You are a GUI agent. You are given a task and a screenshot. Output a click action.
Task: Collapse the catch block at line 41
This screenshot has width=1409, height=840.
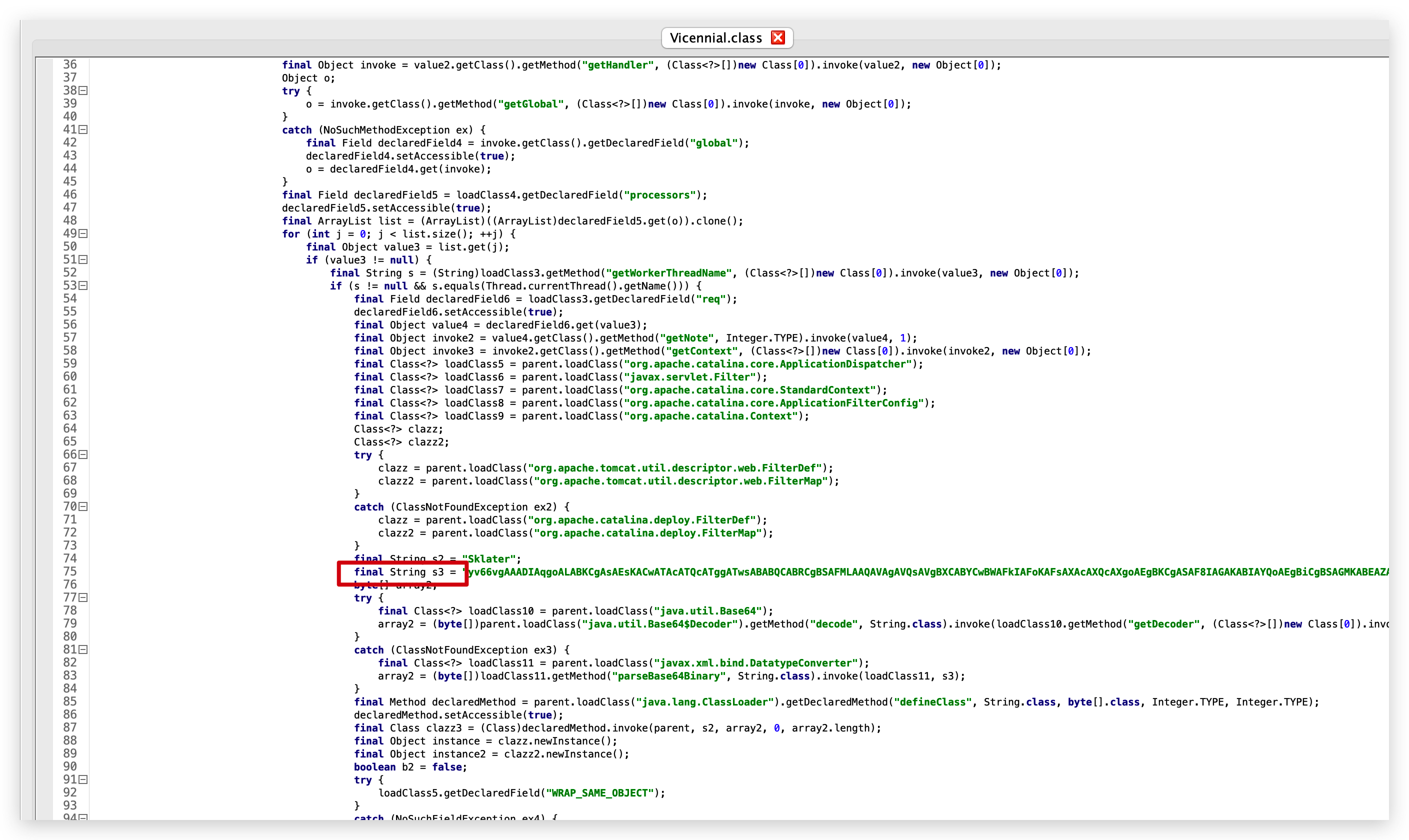click(x=83, y=129)
